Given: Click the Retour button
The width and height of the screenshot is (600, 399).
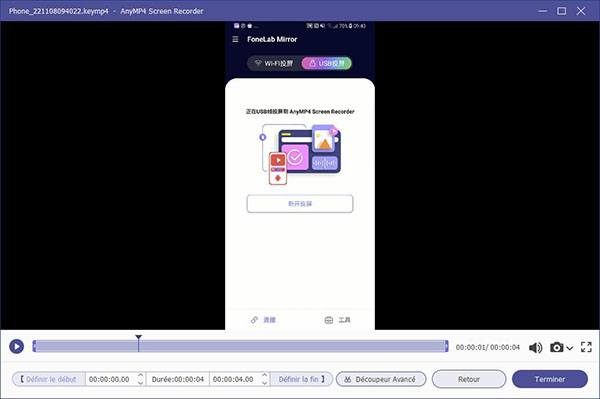Looking at the screenshot, I should tap(469, 379).
